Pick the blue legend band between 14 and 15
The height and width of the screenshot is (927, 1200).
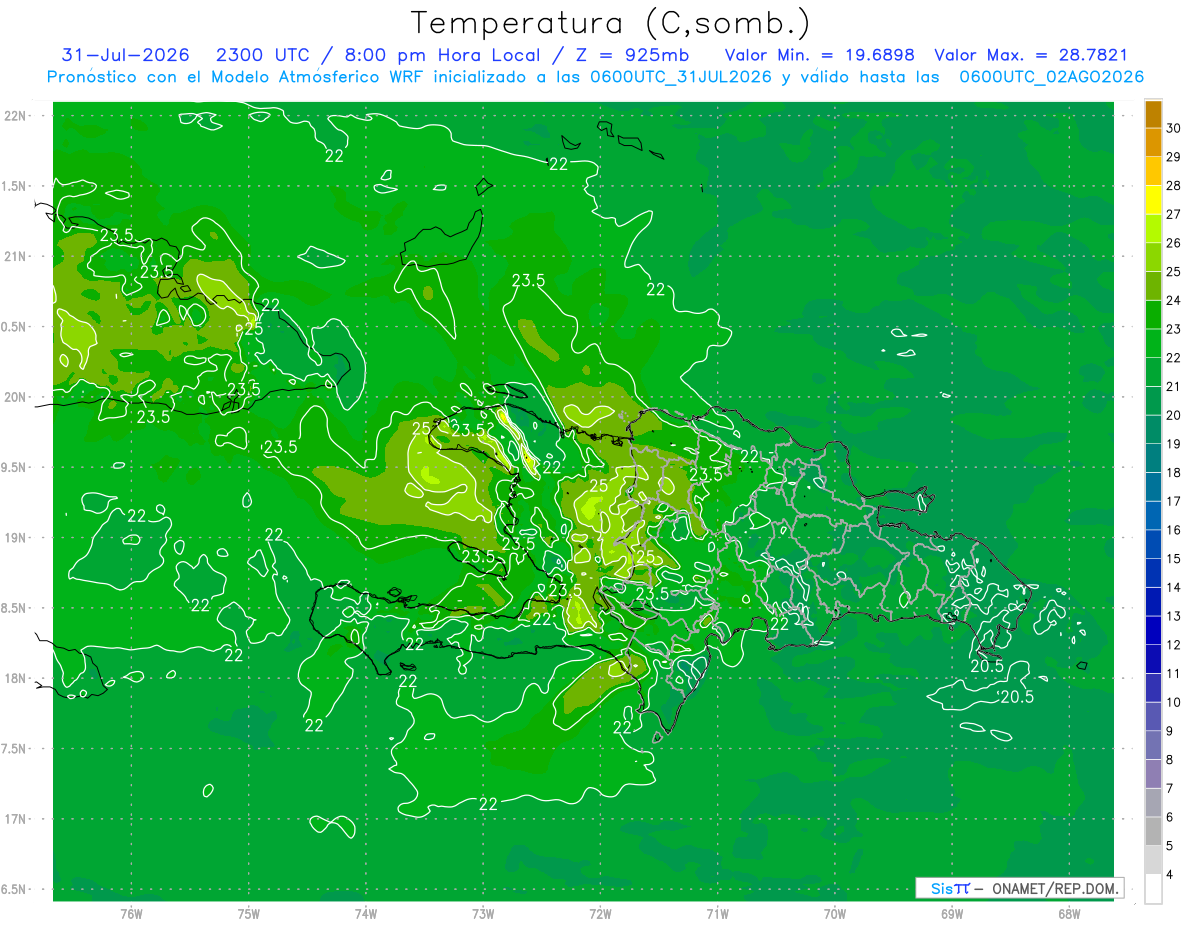[1153, 574]
